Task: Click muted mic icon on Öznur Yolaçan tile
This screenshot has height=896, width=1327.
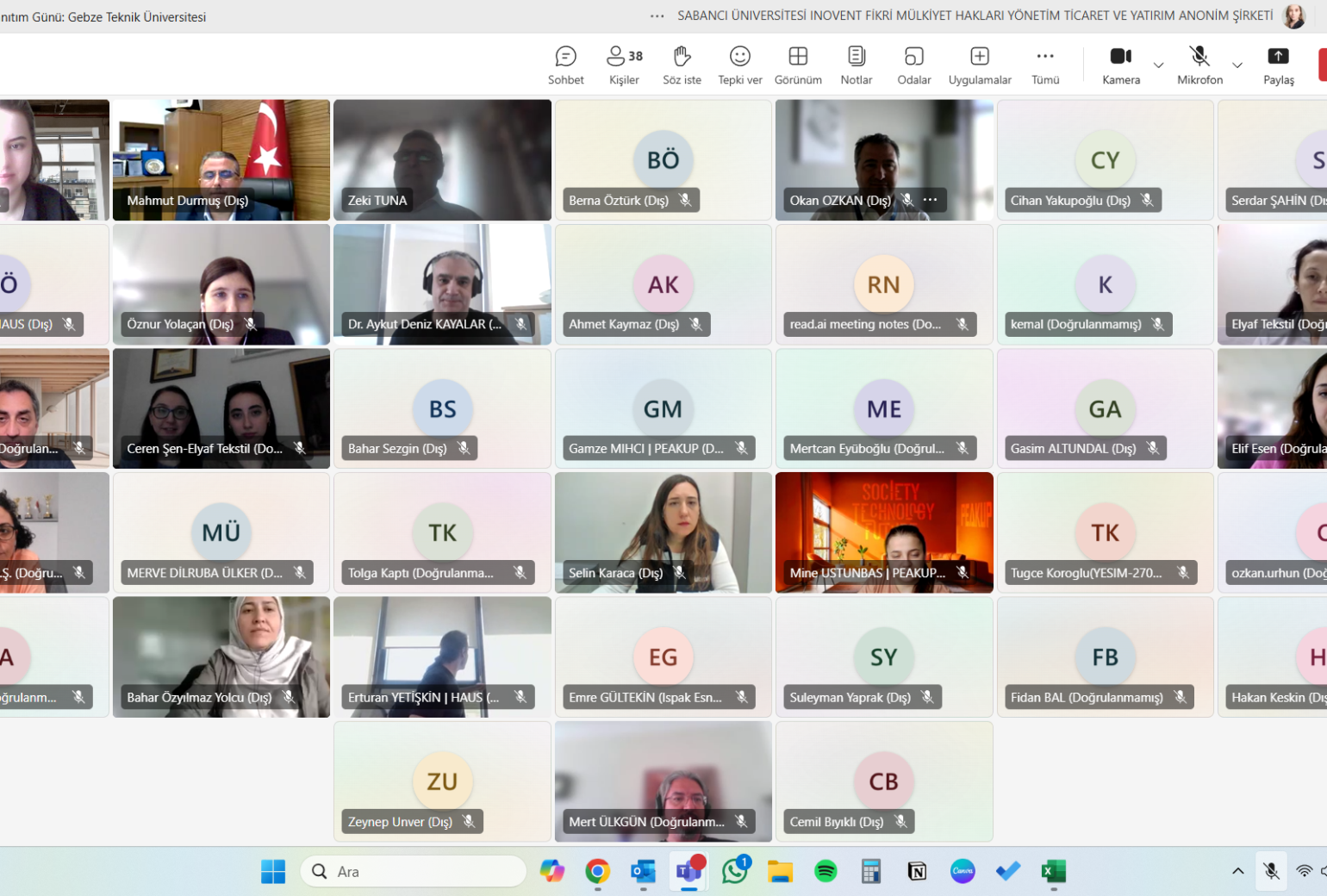Action: pos(250,324)
